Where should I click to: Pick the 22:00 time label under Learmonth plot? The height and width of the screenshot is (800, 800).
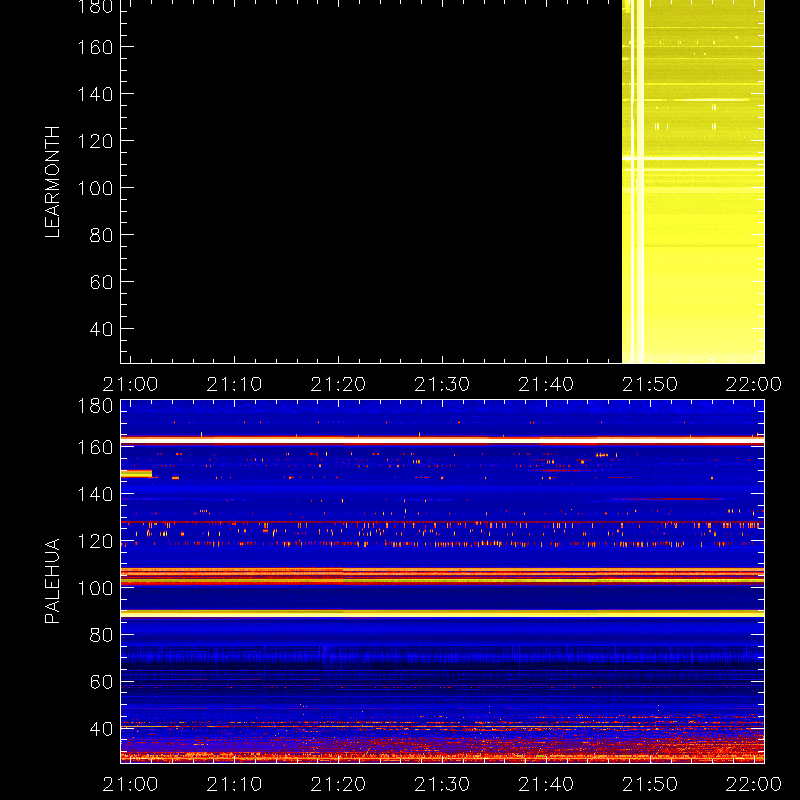[x=754, y=384]
